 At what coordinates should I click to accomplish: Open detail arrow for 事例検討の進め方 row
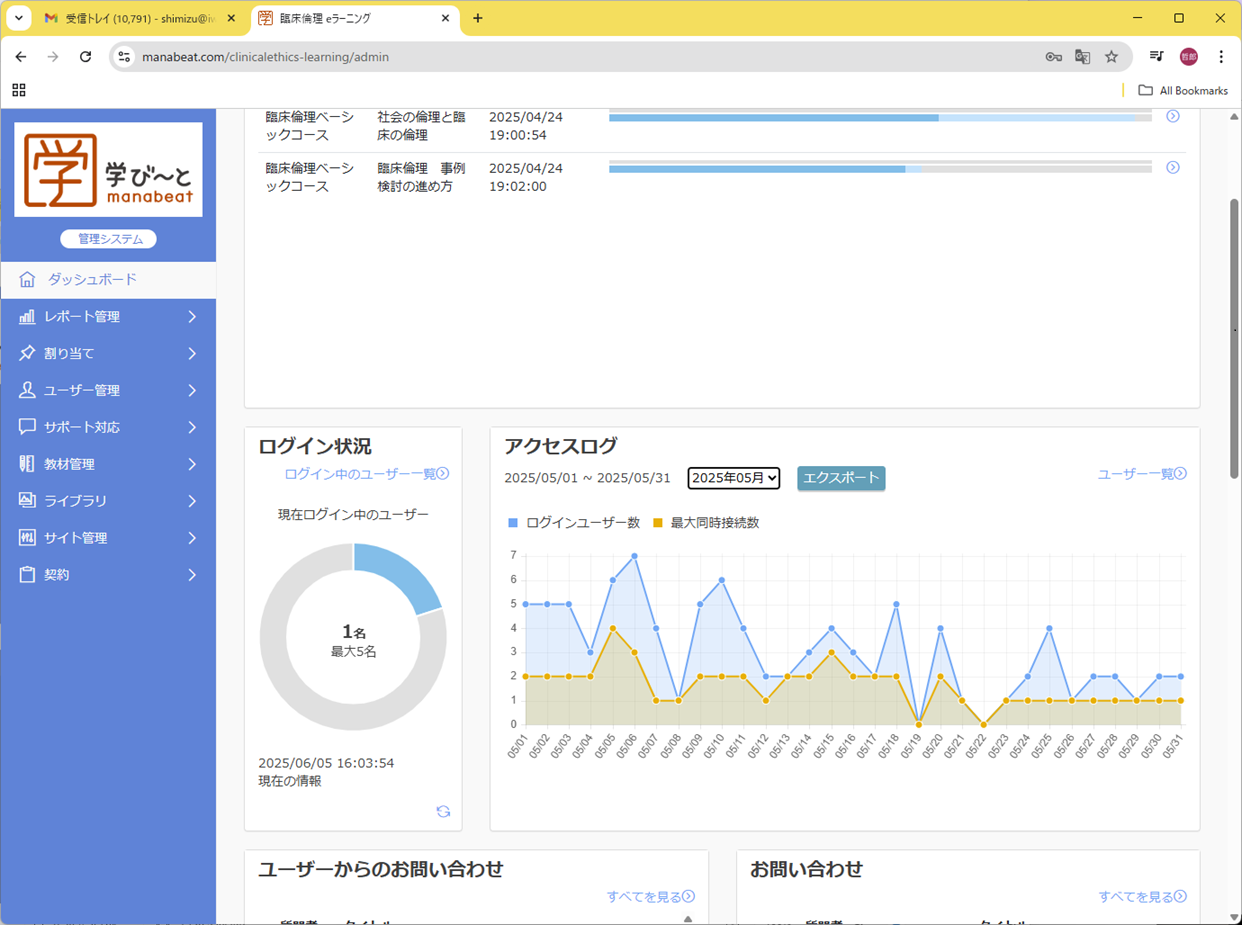1173,168
